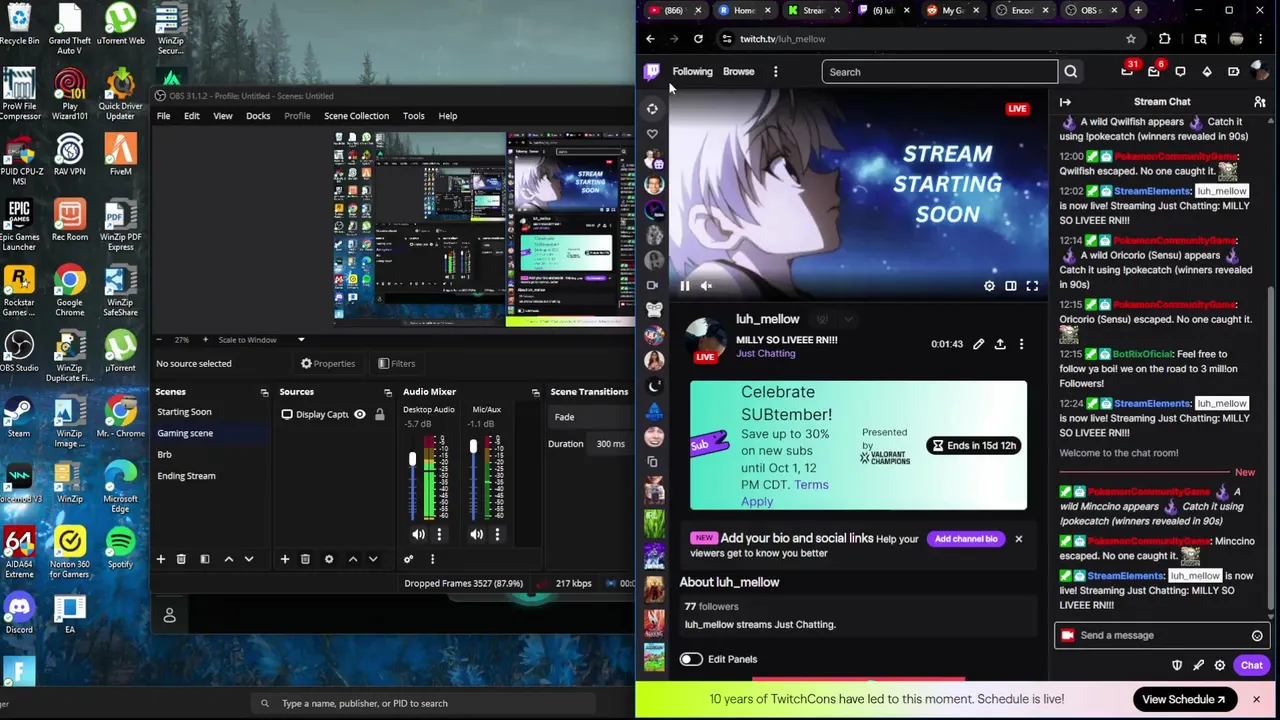Click the View Schedule button
Viewport: 1280px width, 720px height.
1183,699
